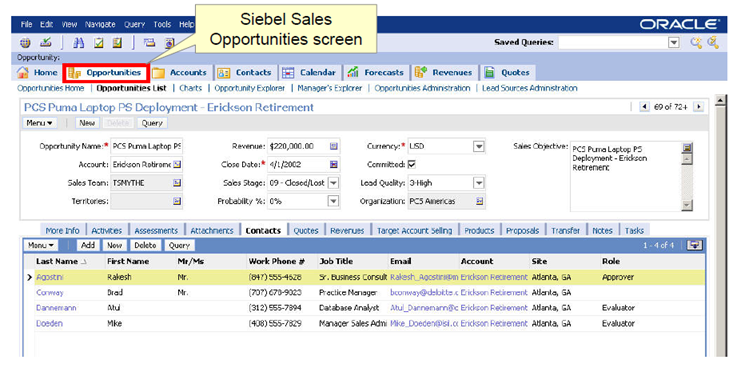The height and width of the screenshot is (377, 748).
Task: Open the Navigate menu
Action: [x=100, y=24]
